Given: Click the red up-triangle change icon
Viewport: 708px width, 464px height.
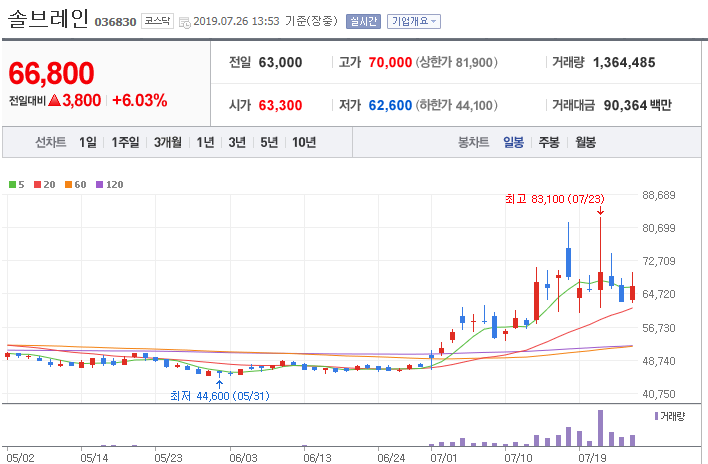Looking at the screenshot, I should [x=55, y=100].
